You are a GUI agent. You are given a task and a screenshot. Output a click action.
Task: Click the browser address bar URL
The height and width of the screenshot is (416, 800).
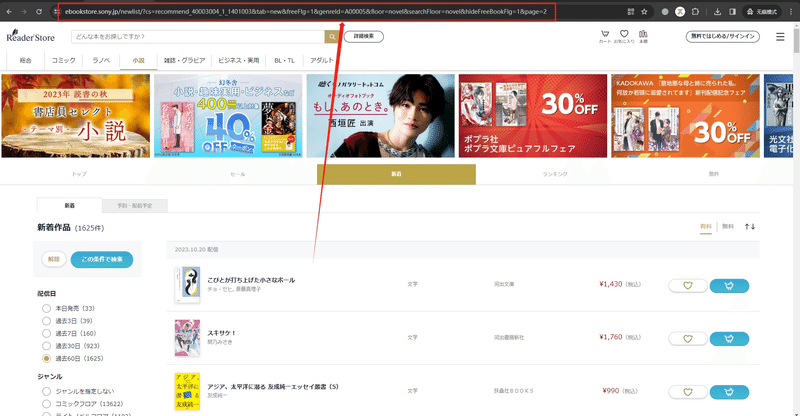(306, 11)
